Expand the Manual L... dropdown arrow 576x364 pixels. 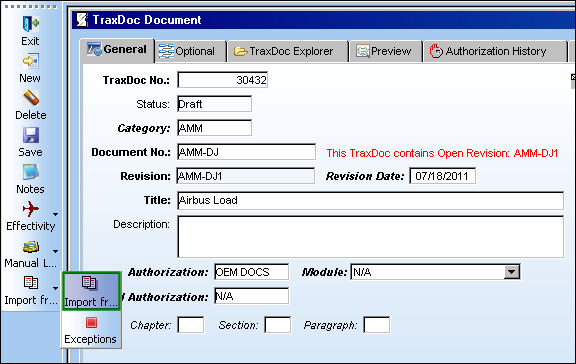[x=55, y=252]
